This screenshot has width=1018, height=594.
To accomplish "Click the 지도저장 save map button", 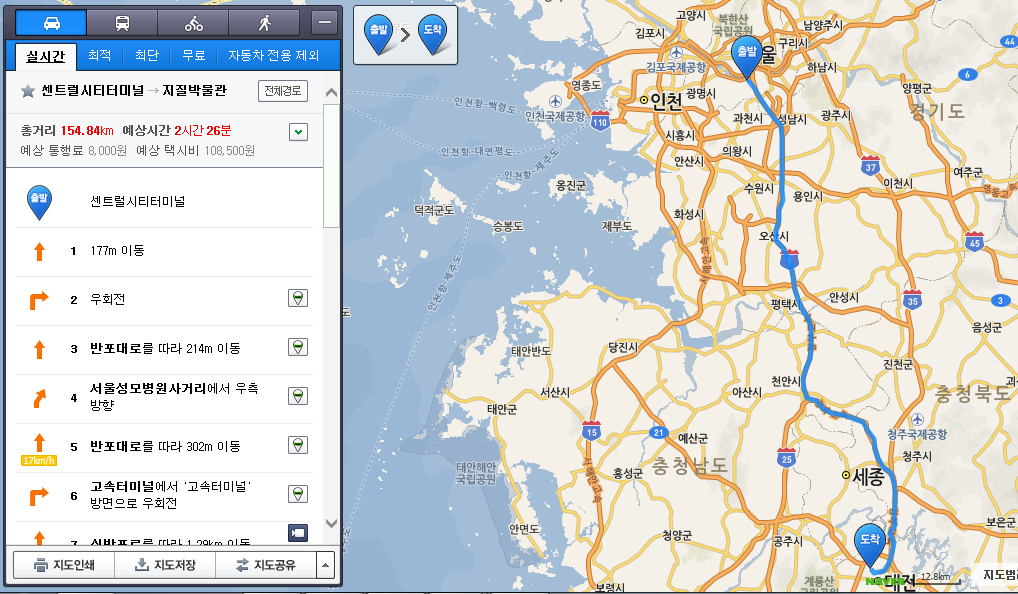I will 165,565.
